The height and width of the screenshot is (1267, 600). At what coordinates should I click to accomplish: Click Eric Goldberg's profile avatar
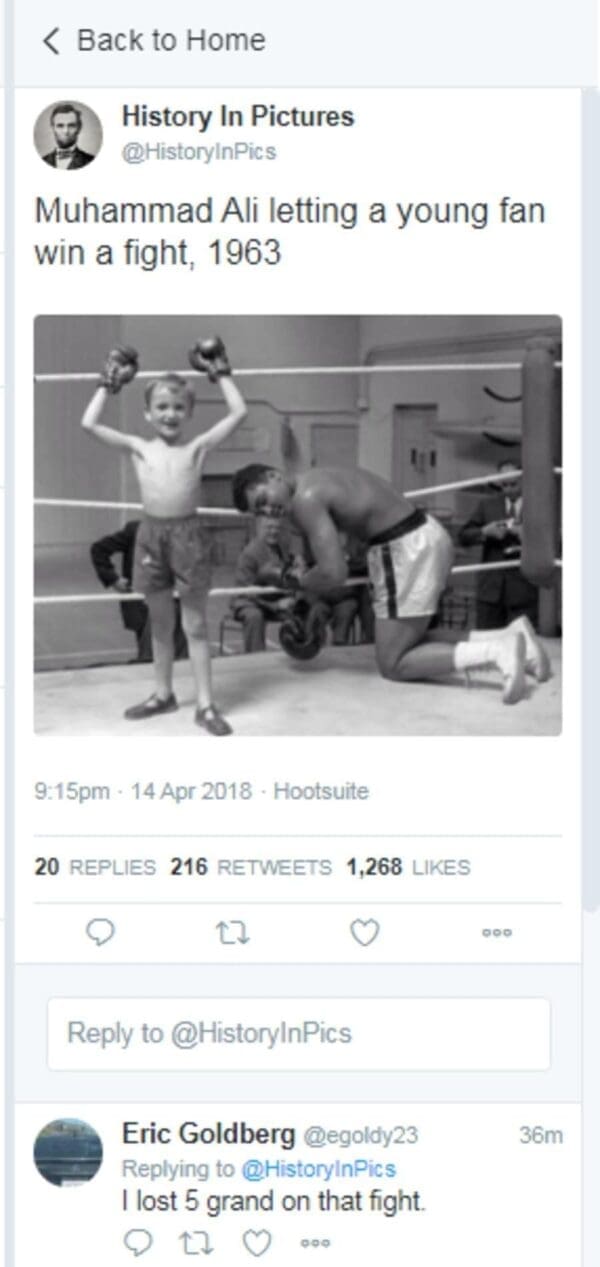click(x=68, y=1152)
